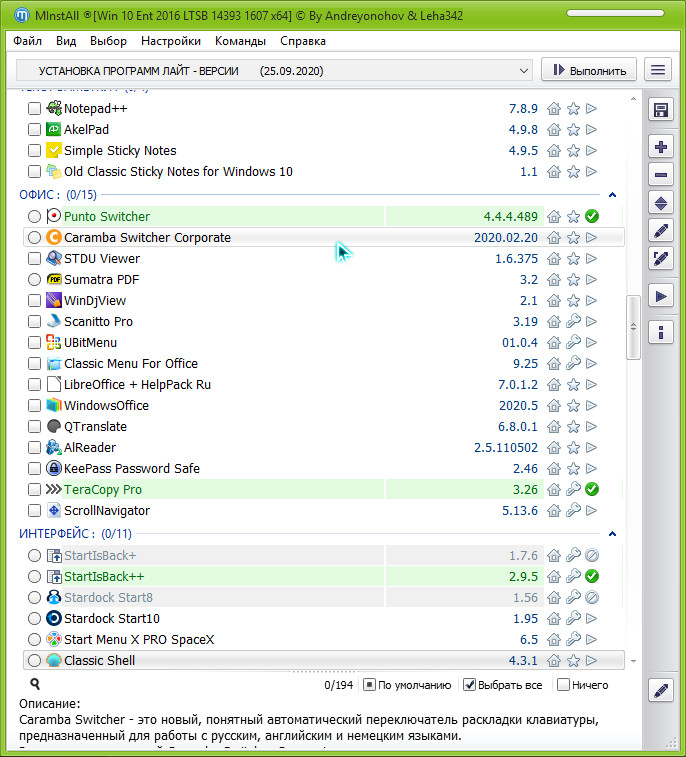
Task: Toggle the По умолчанию checkbox
Action: pyautogui.click(x=369, y=685)
